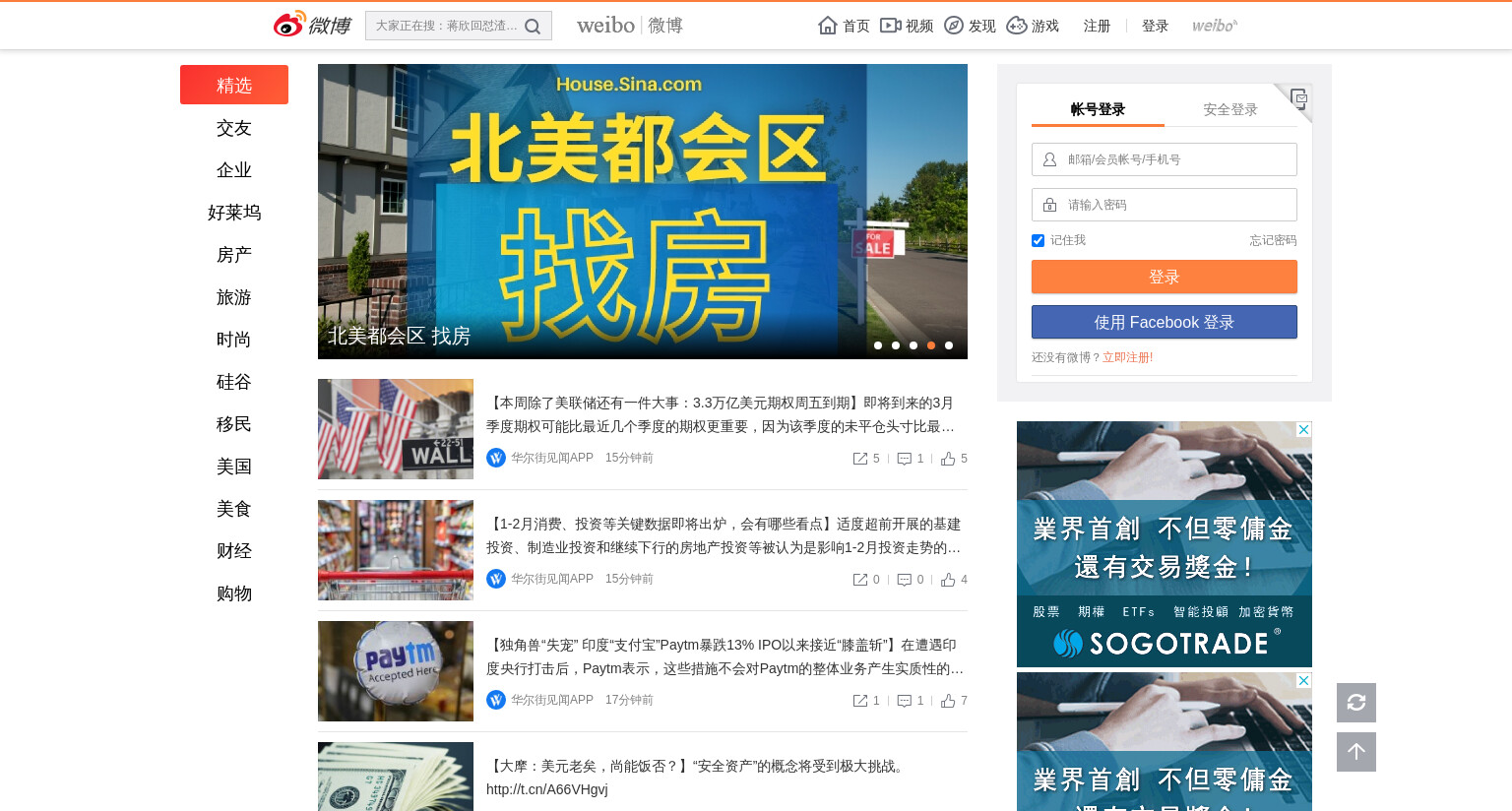This screenshot has height=811, width=1512.
Task: Click 华尔街见闻APP avatar on Paytm post
Action: 496,700
